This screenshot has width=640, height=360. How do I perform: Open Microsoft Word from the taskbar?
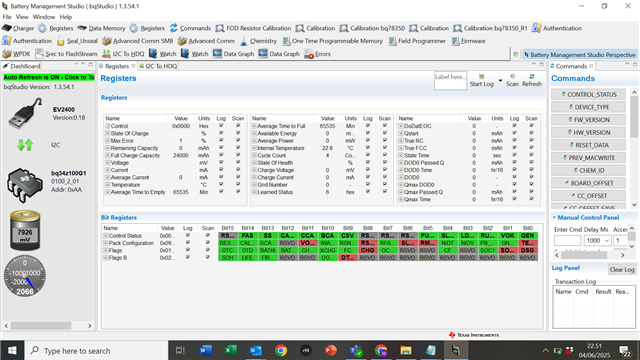206,350
